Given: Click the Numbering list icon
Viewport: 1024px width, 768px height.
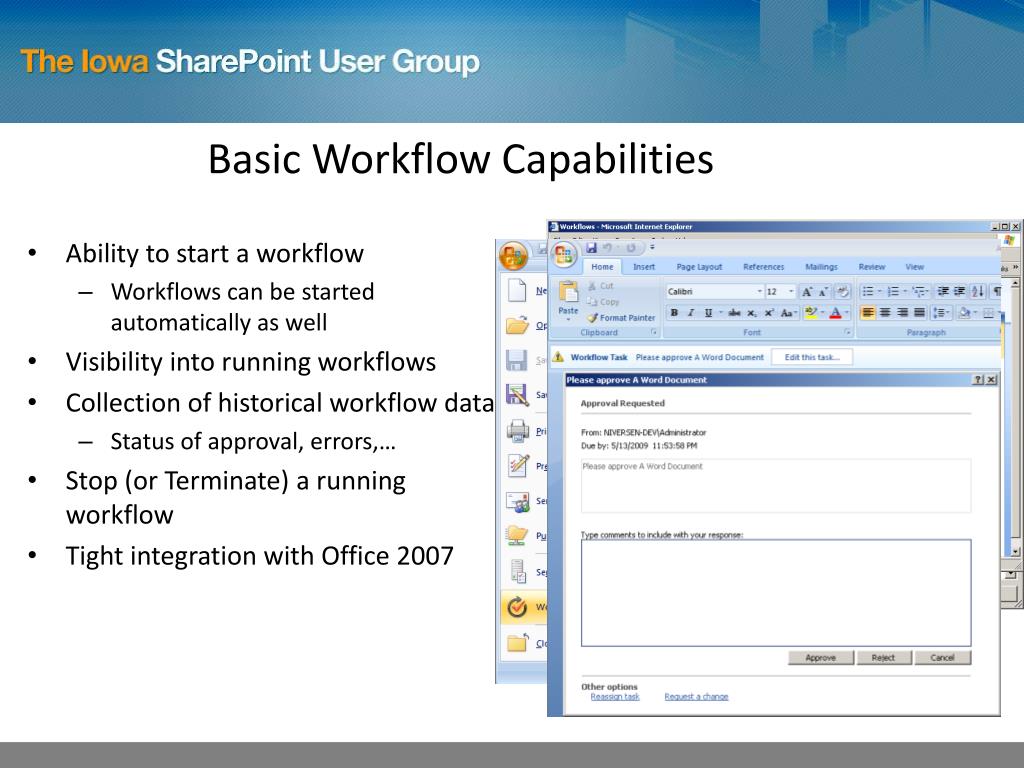Looking at the screenshot, I should (893, 291).
